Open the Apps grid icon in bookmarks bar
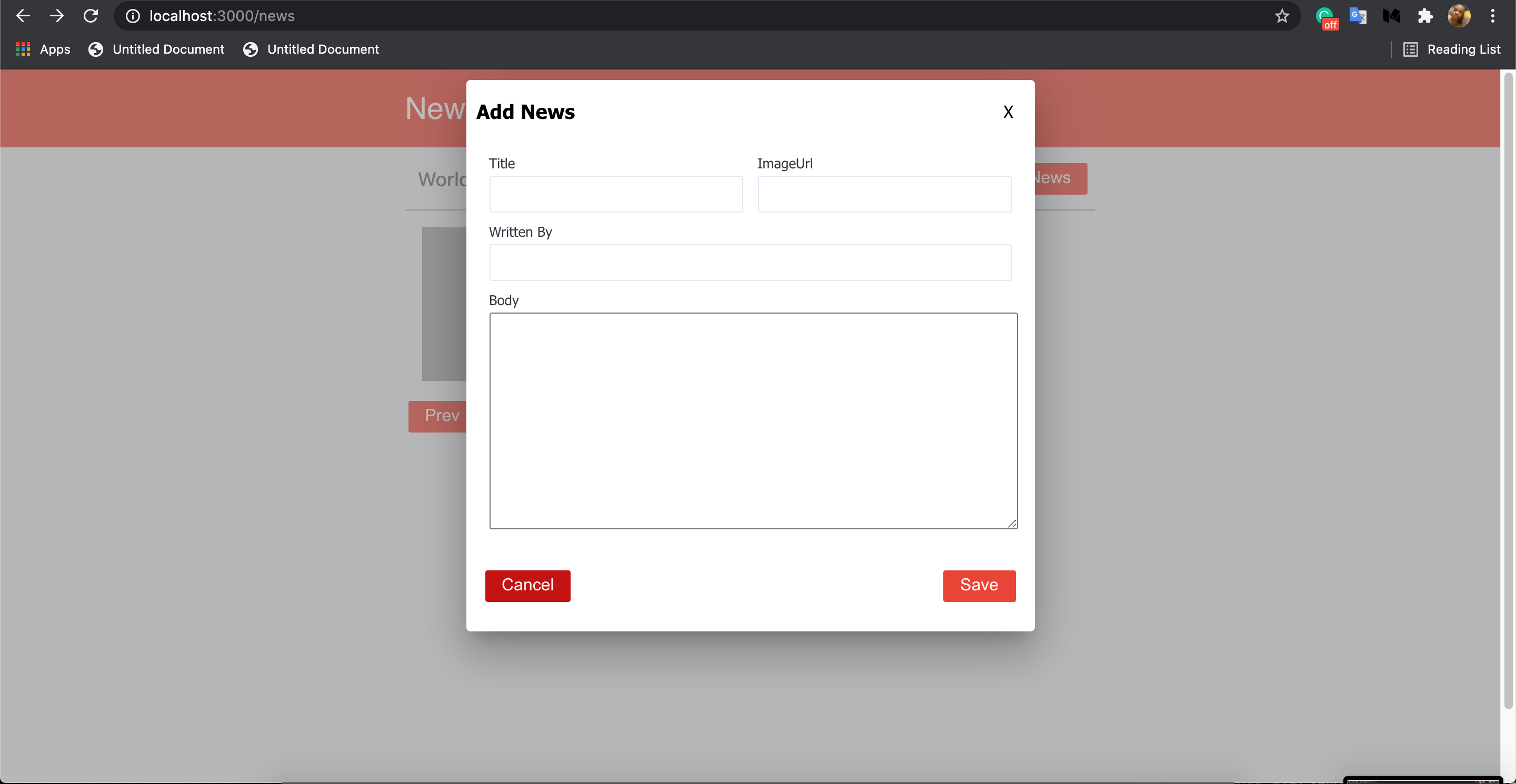This screenshot has height=784, width=1516. click(x=22, y=49)
